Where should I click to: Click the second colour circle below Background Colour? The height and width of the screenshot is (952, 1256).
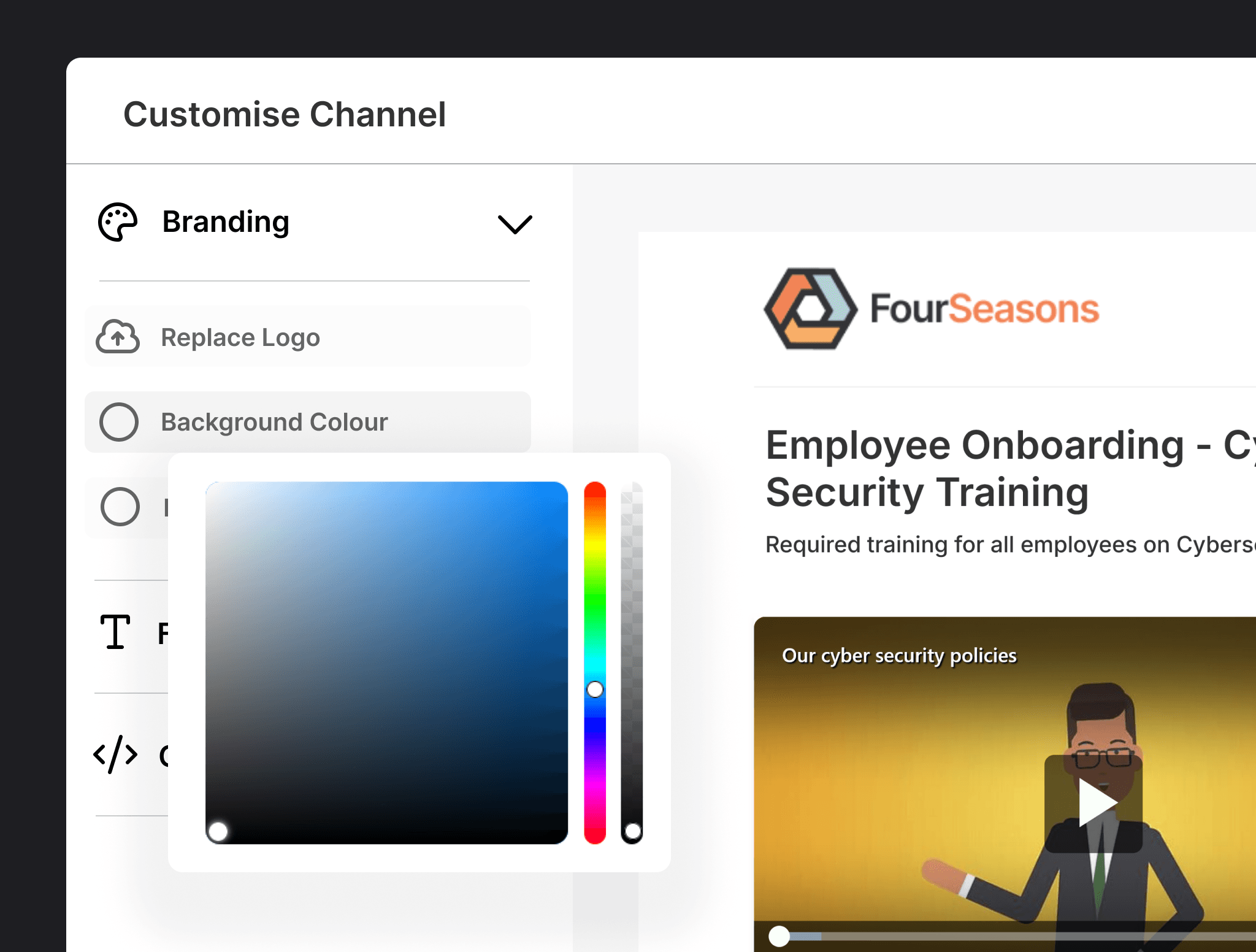120,507
